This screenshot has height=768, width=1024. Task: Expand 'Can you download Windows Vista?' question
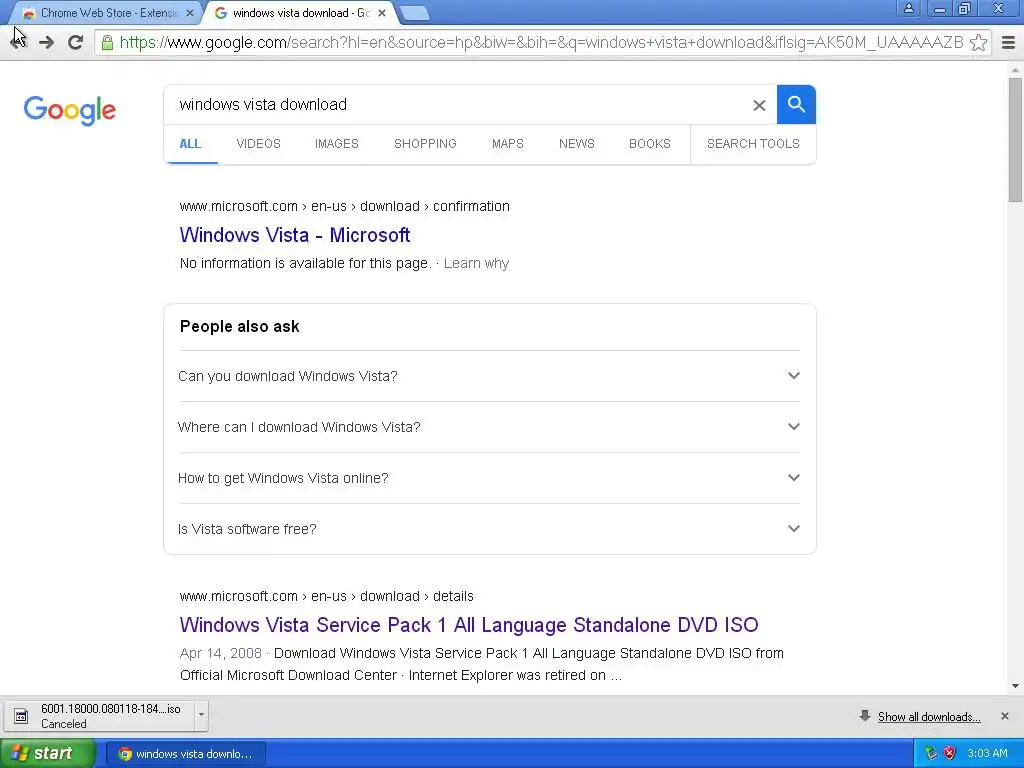pos(488,376)
